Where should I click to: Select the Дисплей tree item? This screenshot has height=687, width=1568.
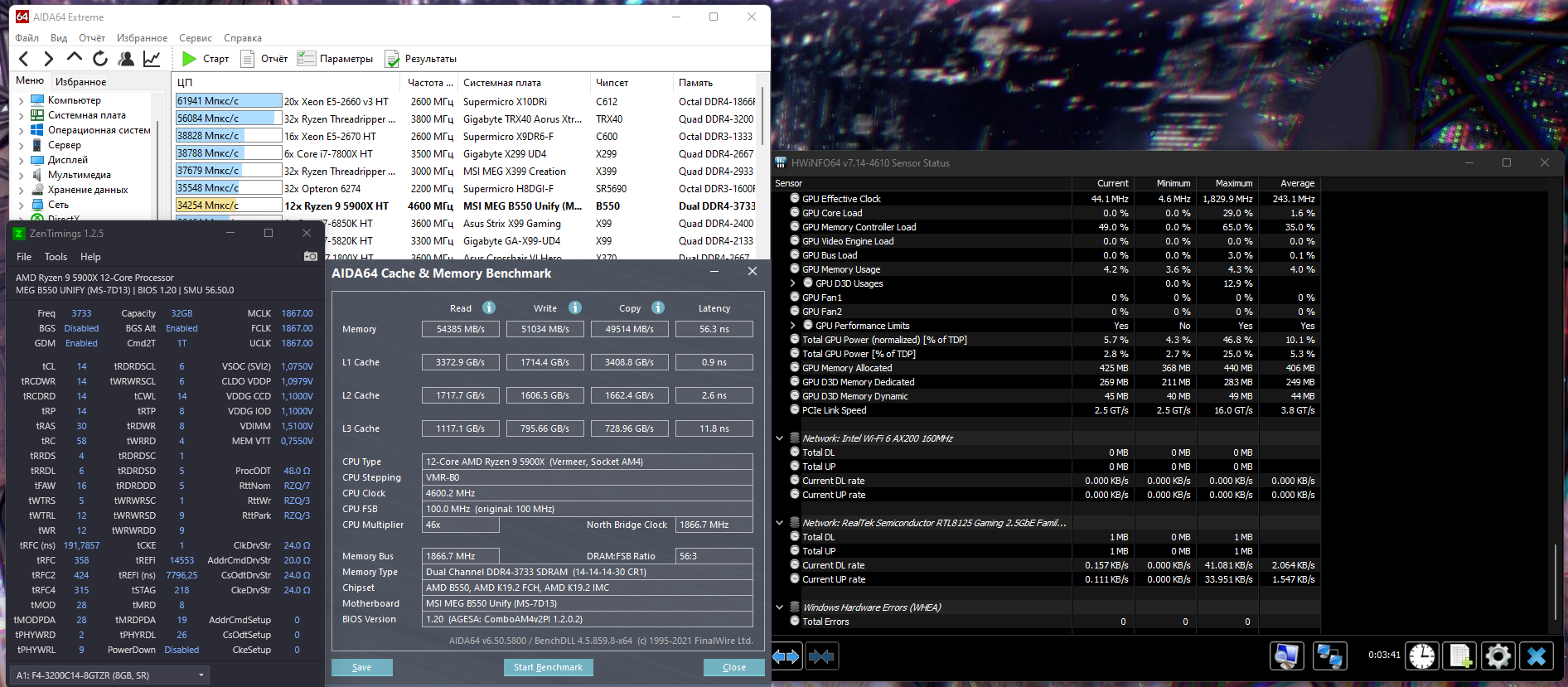[68, 160]
